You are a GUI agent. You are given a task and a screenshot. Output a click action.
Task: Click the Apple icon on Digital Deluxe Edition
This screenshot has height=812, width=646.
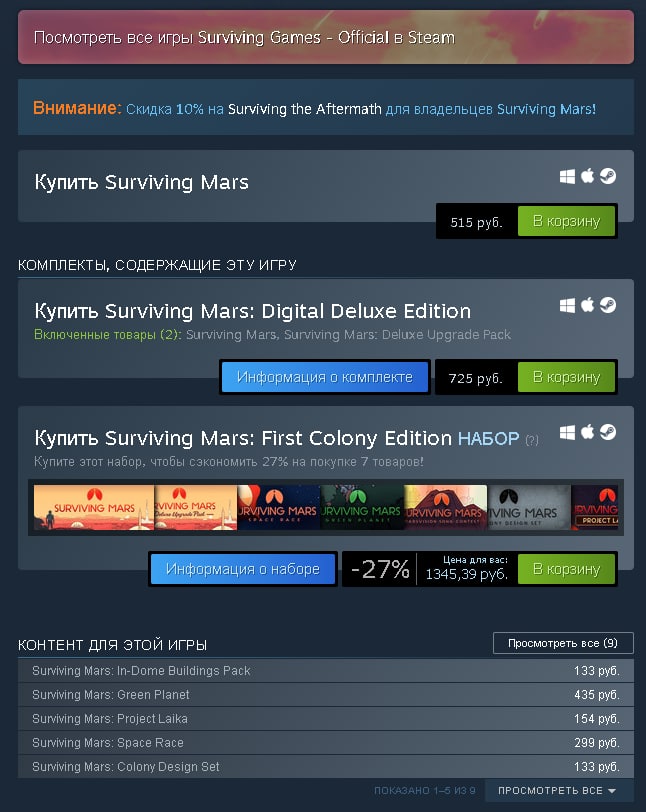(x=587, y=305)
